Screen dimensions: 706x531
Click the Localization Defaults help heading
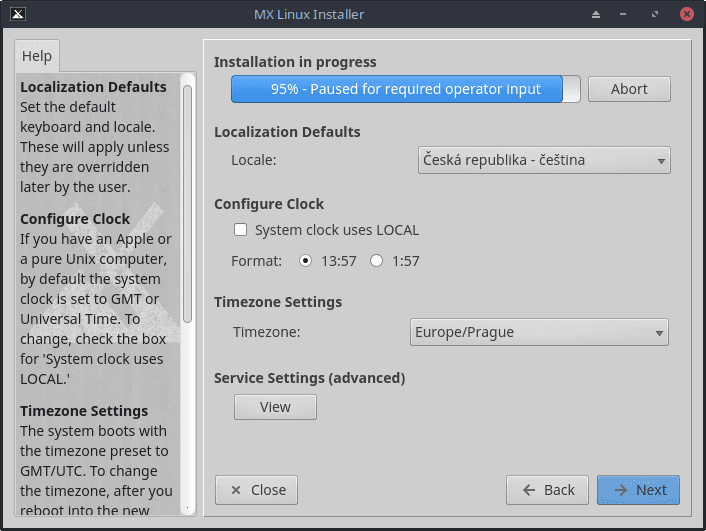[x=93, y=86]
